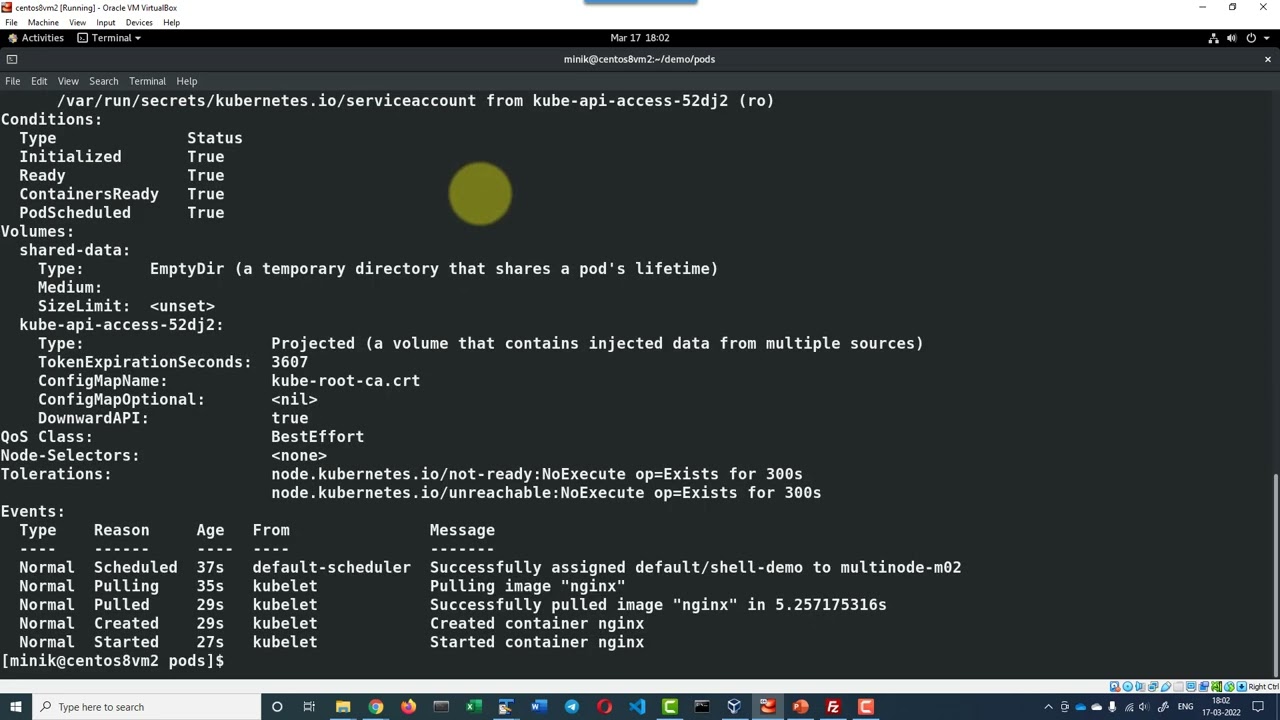1280x720 pixels.
Task: Click the VirtualBox audio status icon
Action: [1140, 686]
